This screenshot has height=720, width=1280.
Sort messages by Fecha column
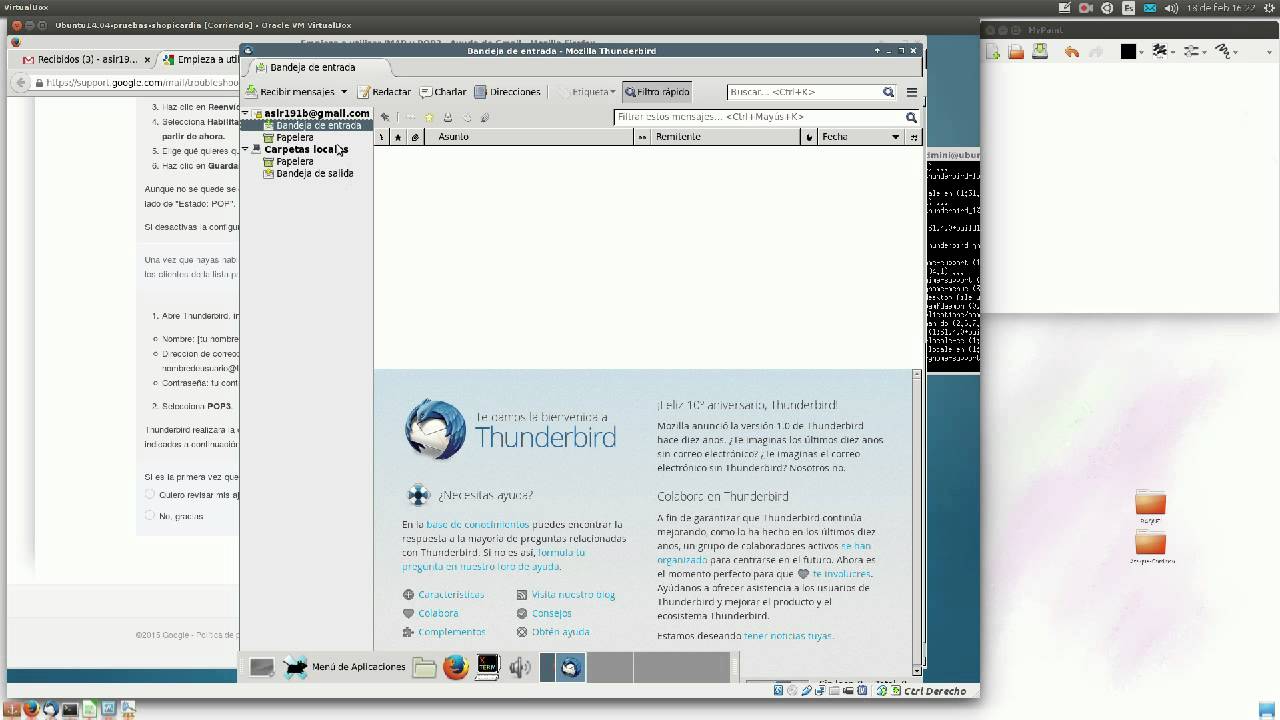click(x=859, y=137)
